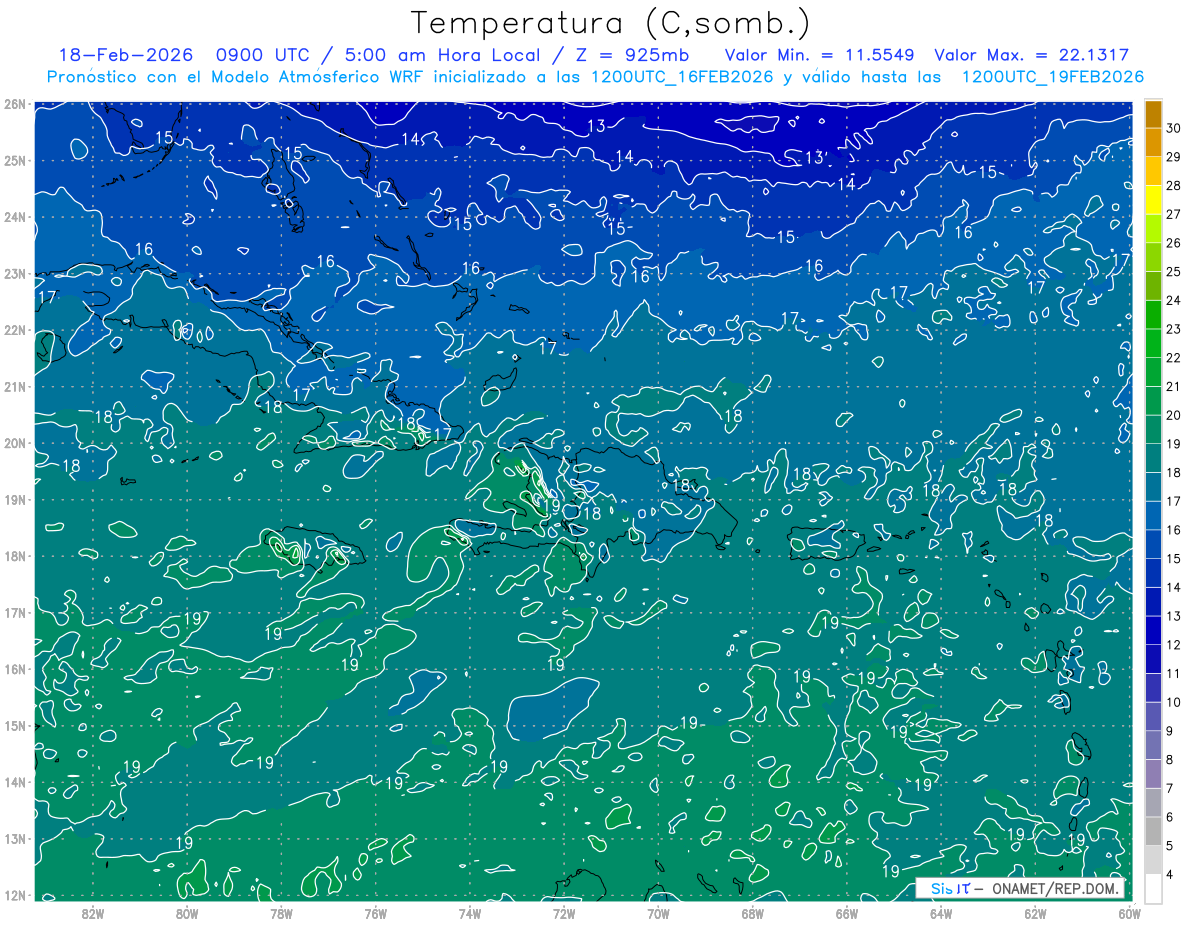Click the '17N' latitude axis label
Screen dimensions: 1200x927
click(14, 612)
